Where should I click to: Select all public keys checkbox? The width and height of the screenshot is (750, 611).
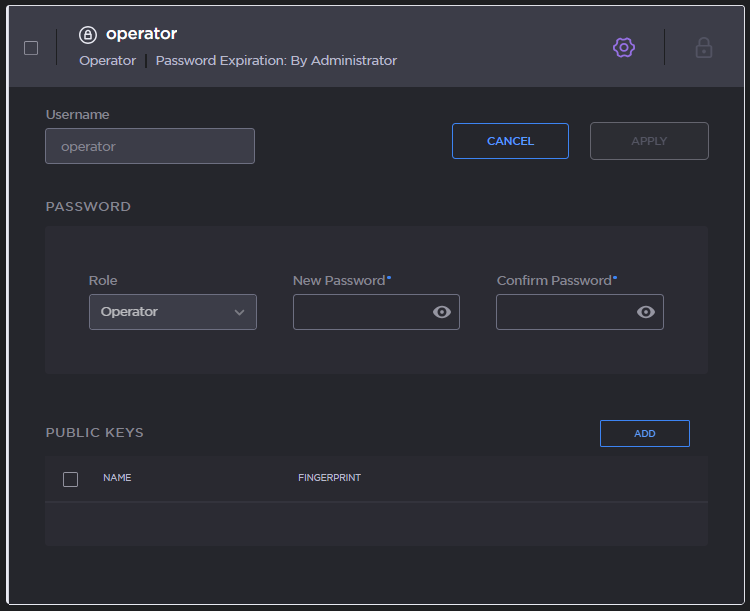[70, 479]
